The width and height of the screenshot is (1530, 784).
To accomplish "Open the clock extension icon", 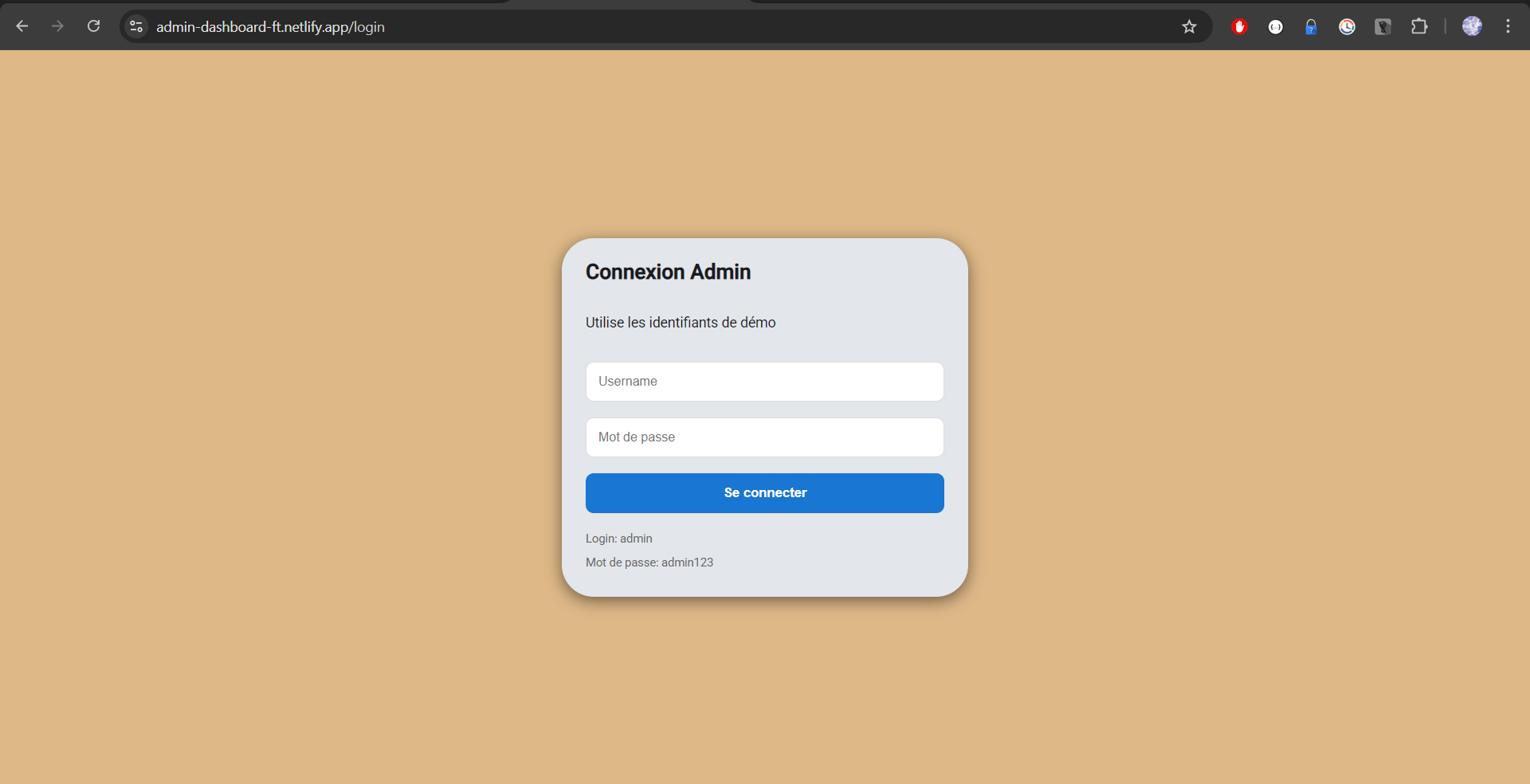I will [1347, 26].
